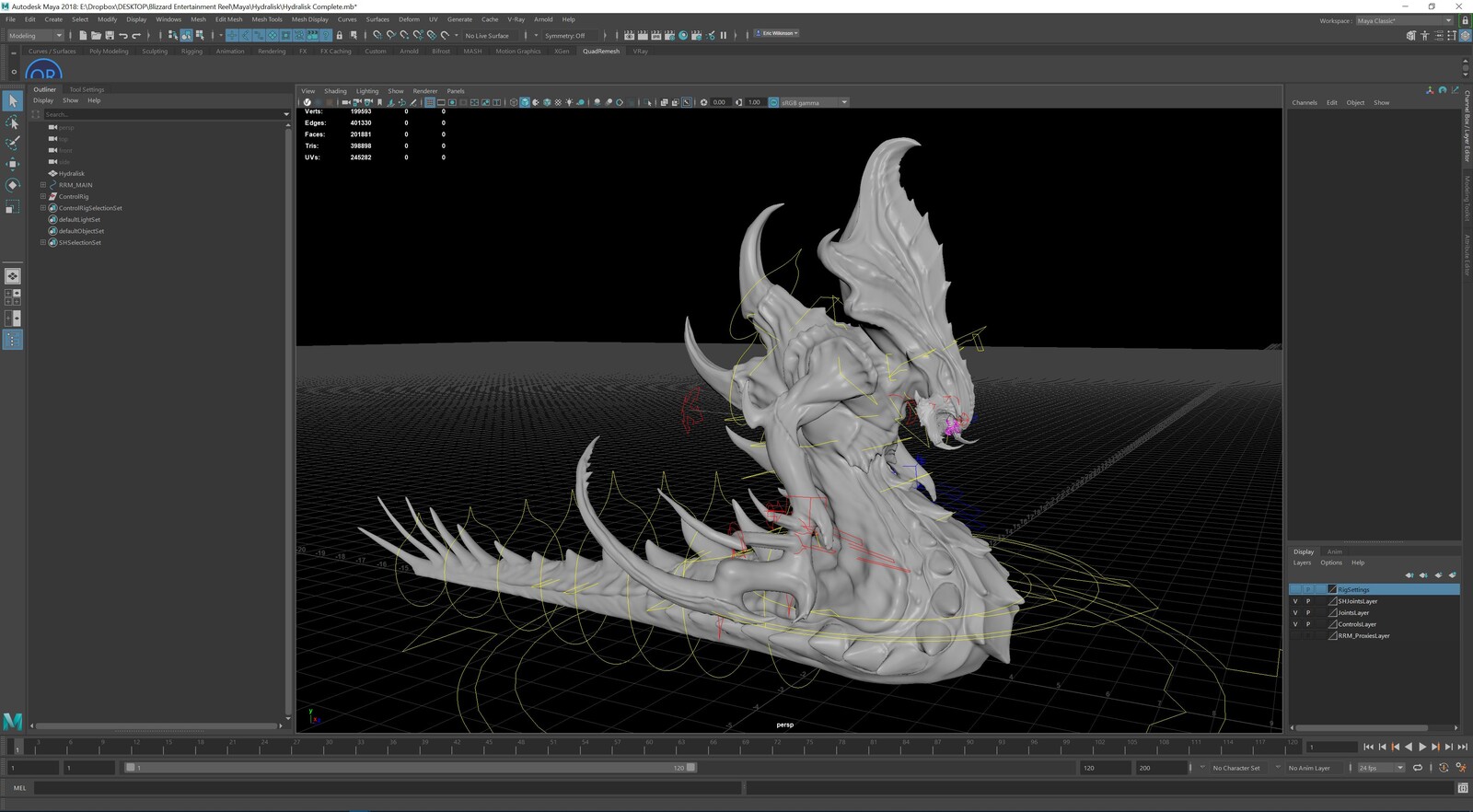Screen dimensions: 1473x812
Task: Toggle visibility of ControlsLayer
Action: click(x=1295, y=624)
